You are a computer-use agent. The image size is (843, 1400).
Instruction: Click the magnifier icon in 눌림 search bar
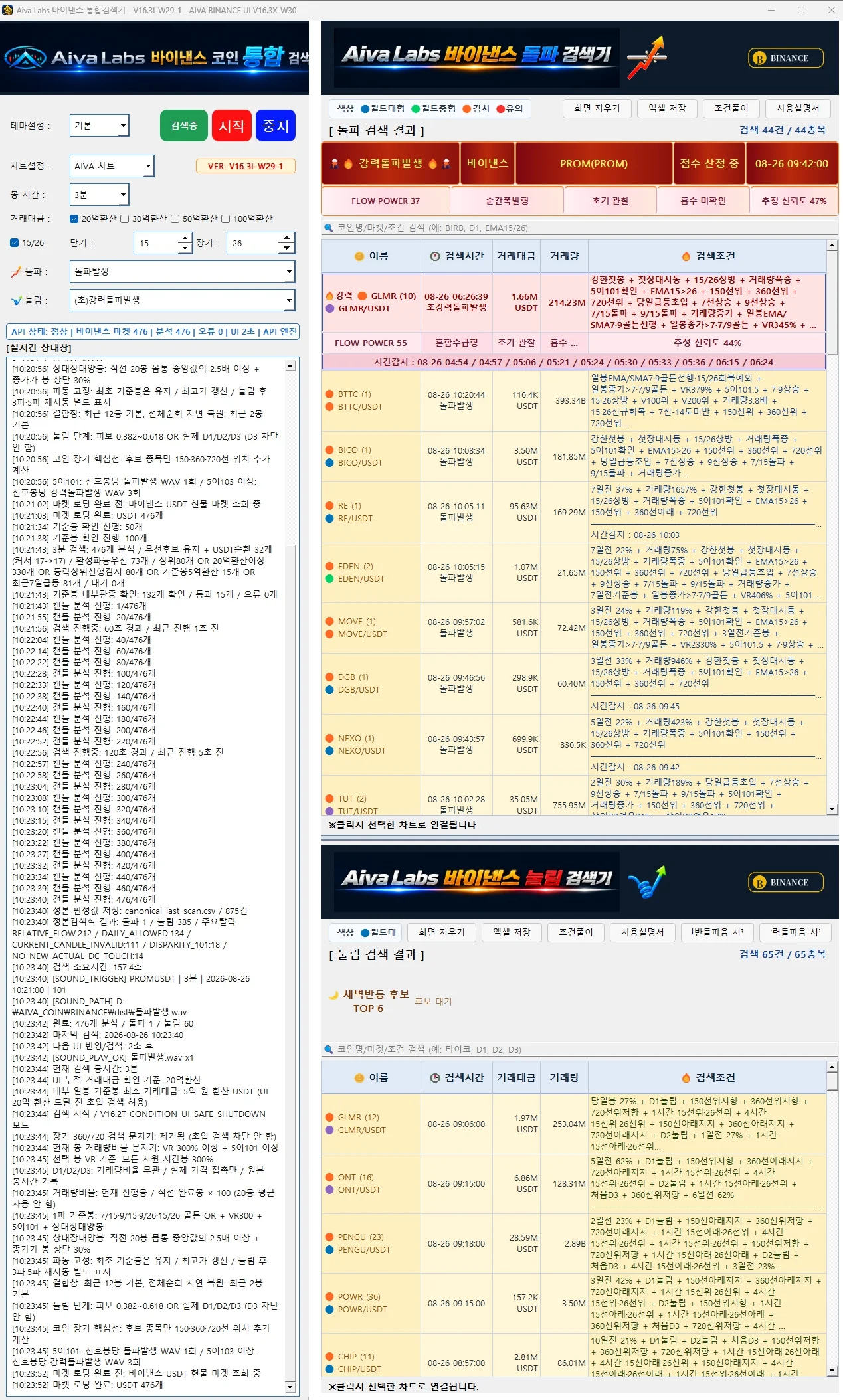[328, 1049]
